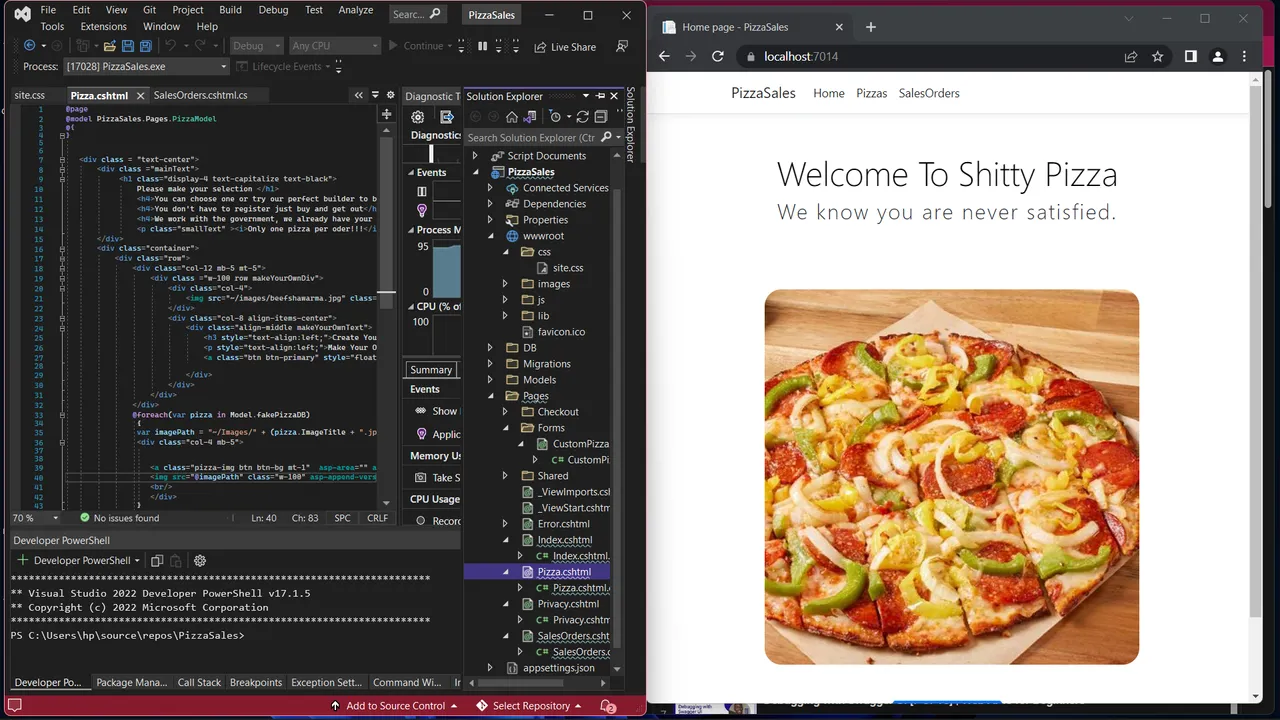Image resolution: width=1280 pixels, height=720 pixels.
Task: Click the pizza photo on the web page
Action: click(x=952, y=477)
